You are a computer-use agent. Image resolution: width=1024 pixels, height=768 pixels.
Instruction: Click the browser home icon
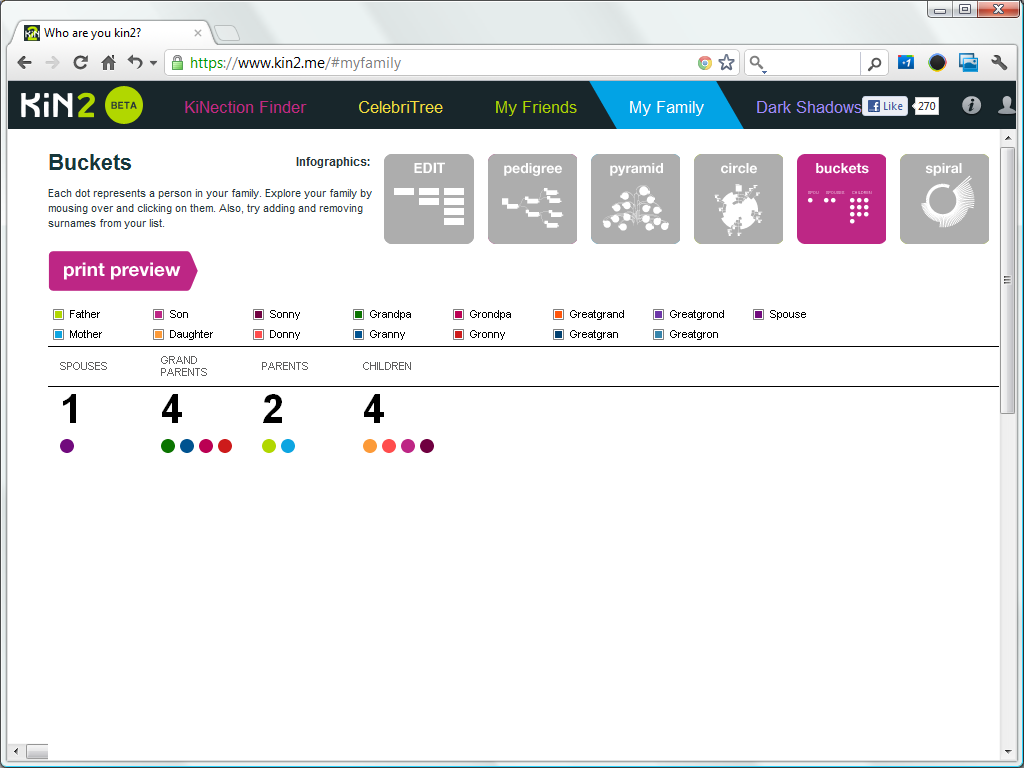pos(108,63)
